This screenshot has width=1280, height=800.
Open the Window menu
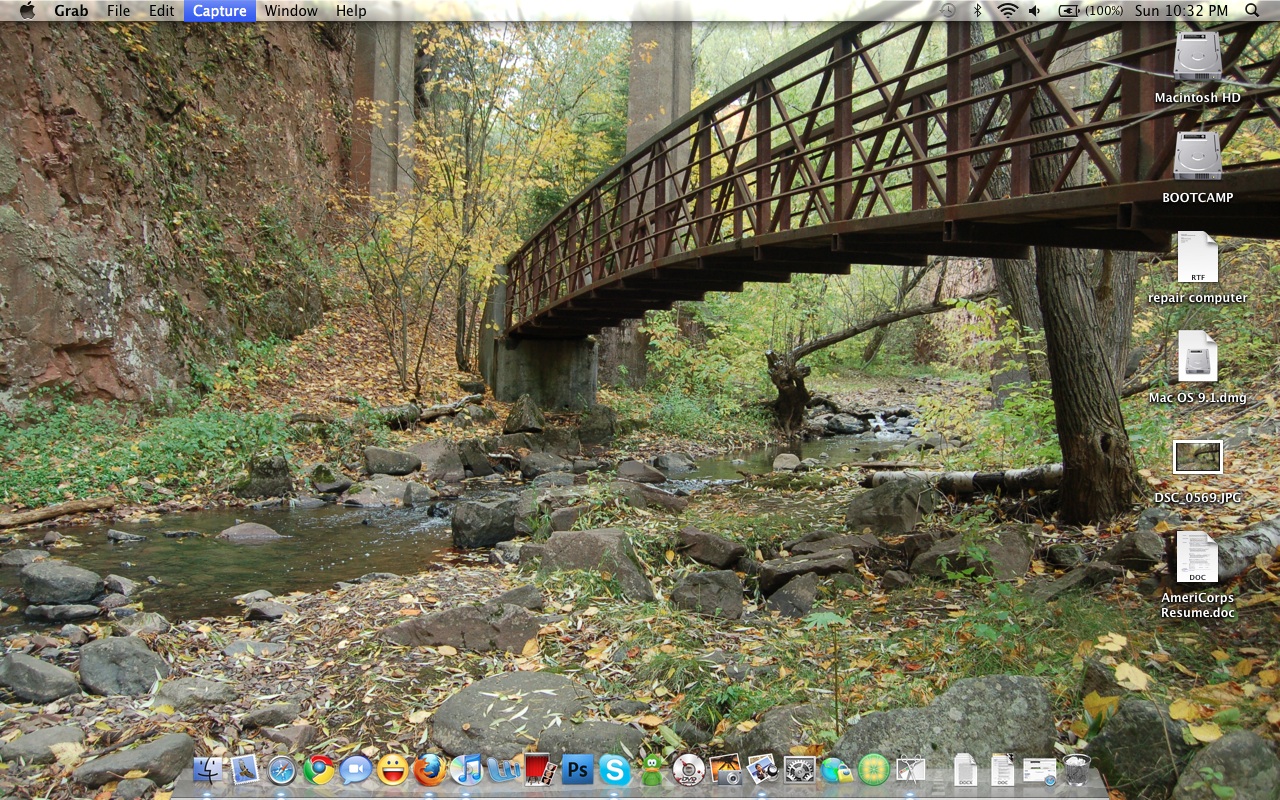tap(291, 10)
